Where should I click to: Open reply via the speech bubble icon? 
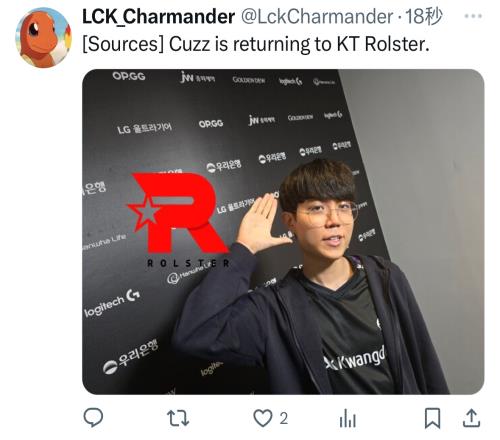pyautogui.click(x=93, y=417)
